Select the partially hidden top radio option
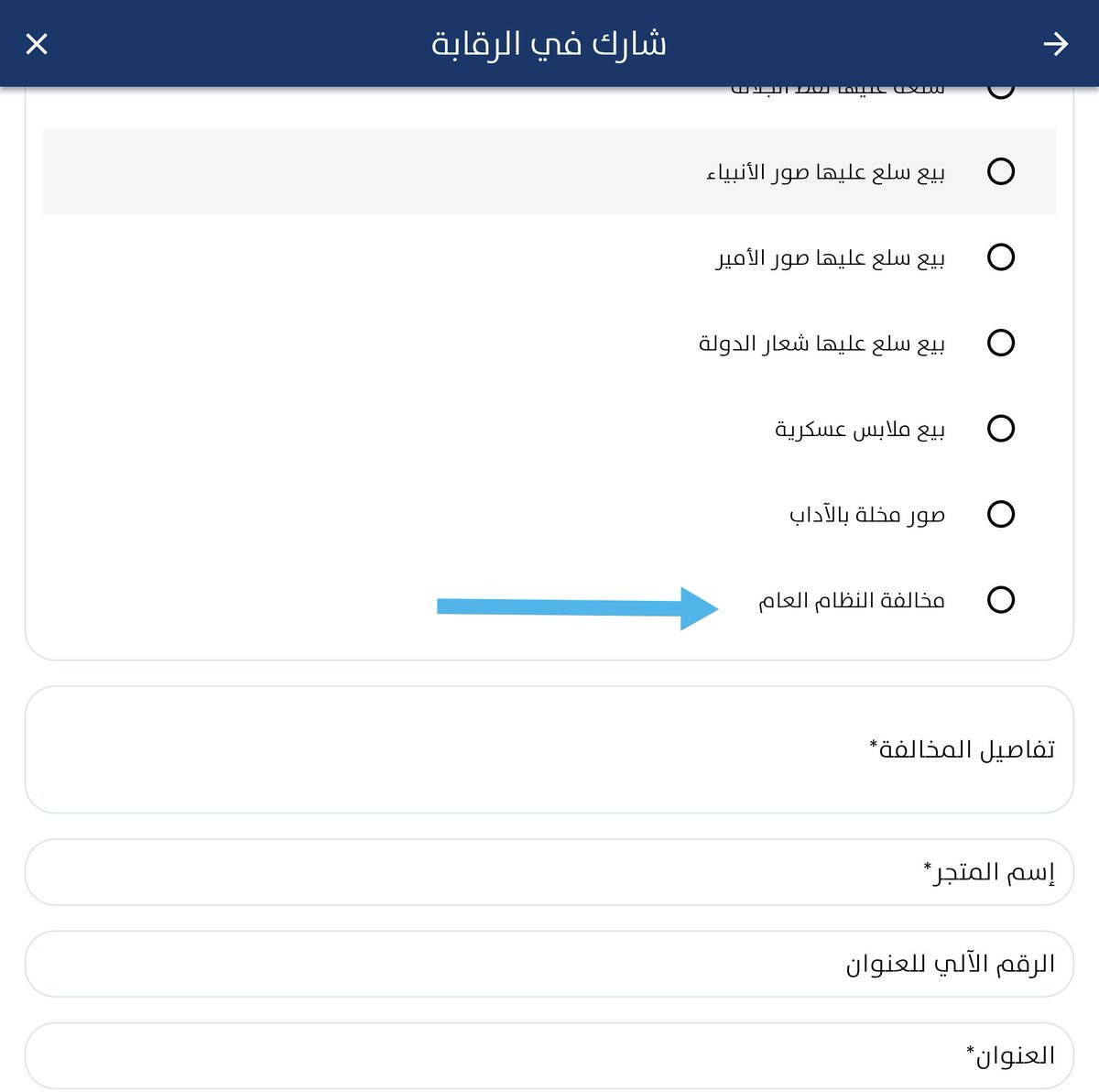Image resolution: width=1099 pixels, height=1092 pixels. point(1001,91)
